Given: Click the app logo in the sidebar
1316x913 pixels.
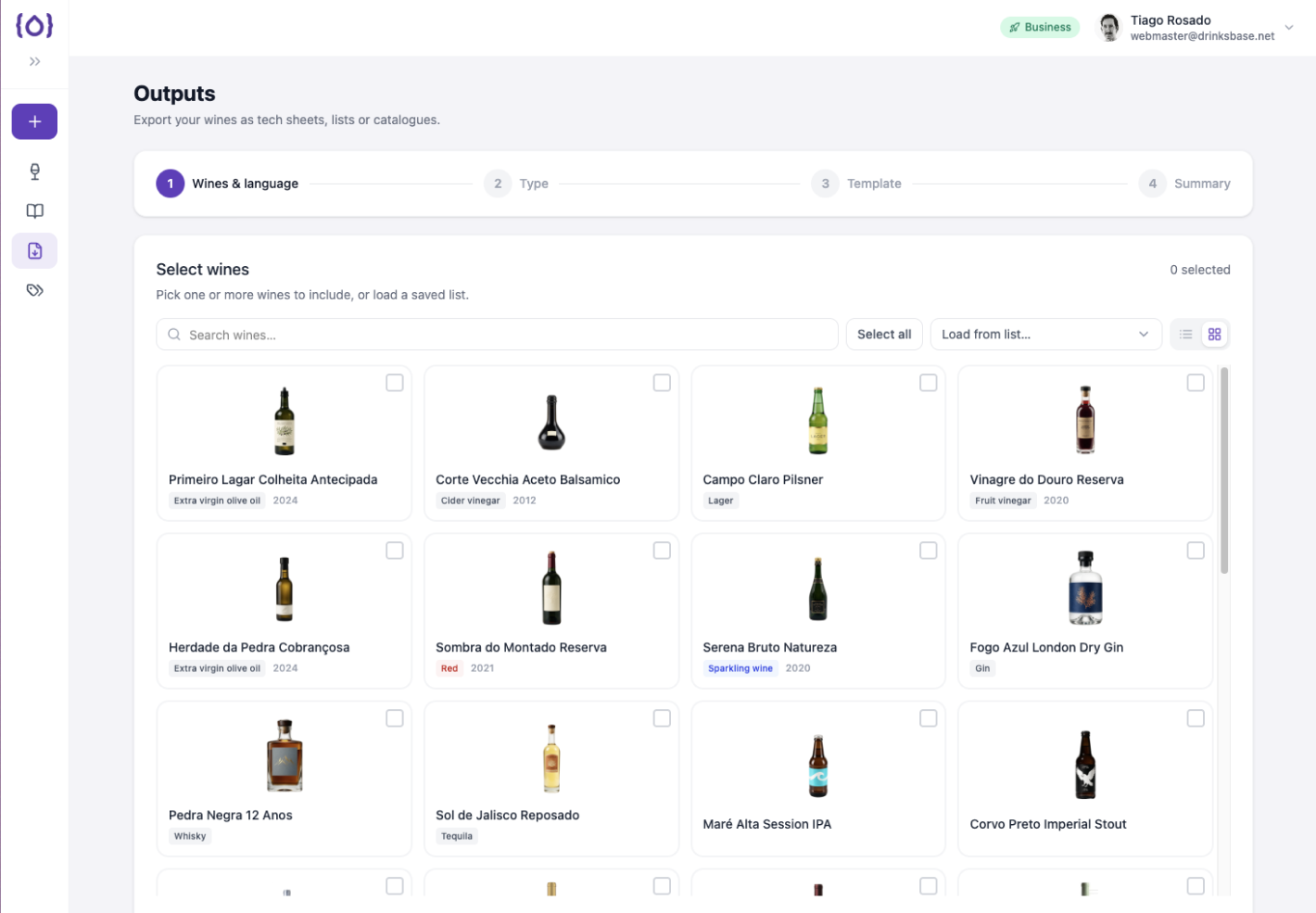Looking at the screenshot, I should click(34, 25).
